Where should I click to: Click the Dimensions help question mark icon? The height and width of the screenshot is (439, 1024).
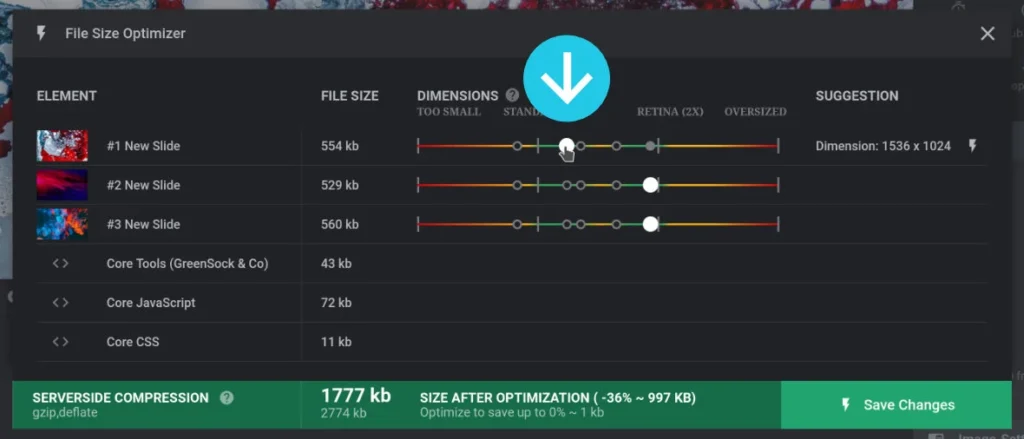(x=513, y=95)
